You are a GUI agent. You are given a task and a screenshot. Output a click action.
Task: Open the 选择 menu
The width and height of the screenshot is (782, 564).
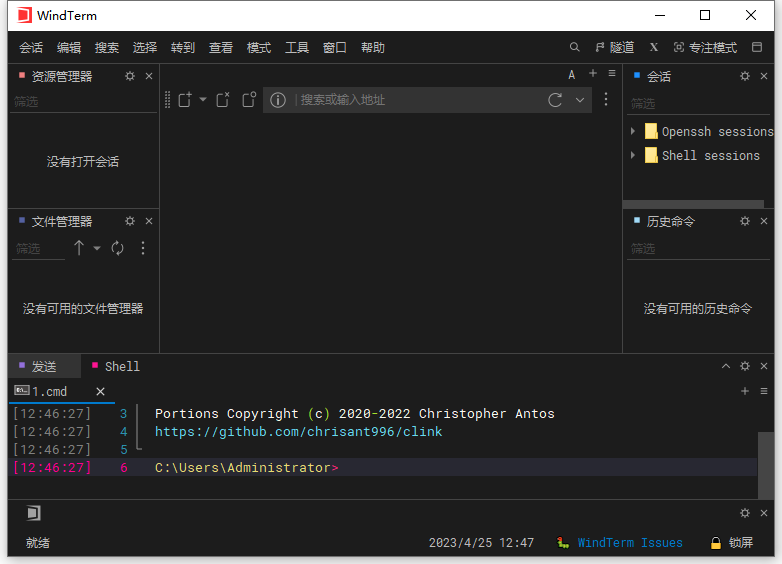coord(145,48)
